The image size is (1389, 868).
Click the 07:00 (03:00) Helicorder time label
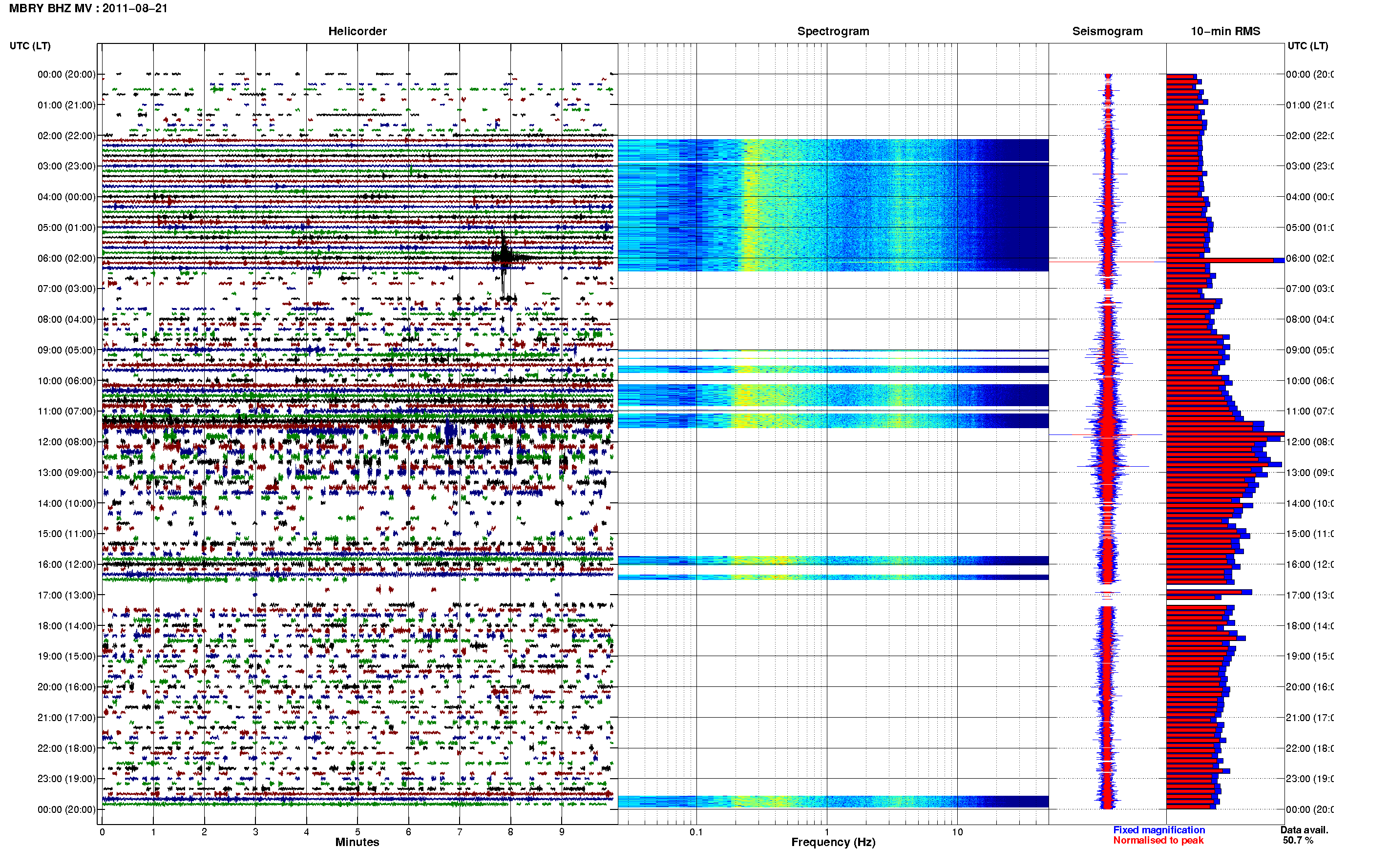[x=66, y=289]
